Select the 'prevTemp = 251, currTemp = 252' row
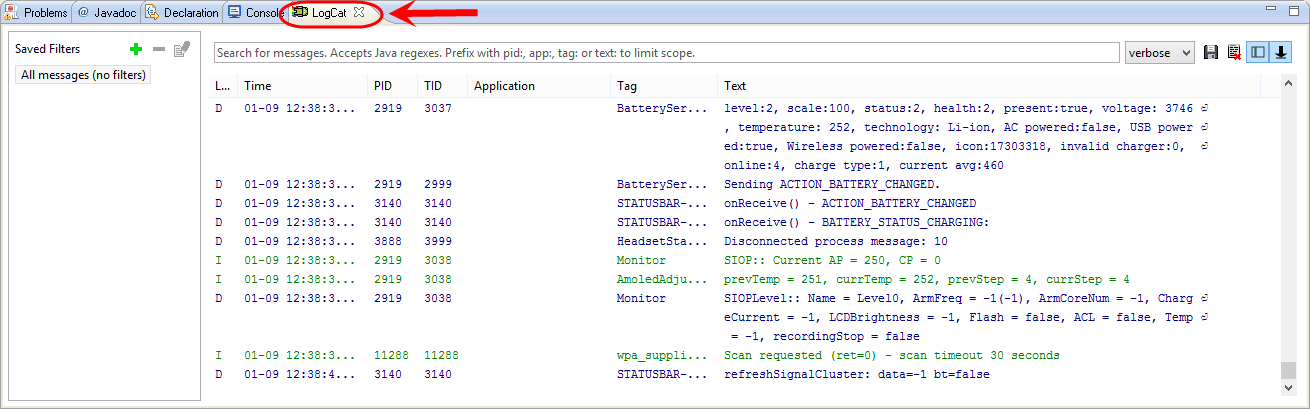This screenshot has height=409, width=1310. point(746,280)
